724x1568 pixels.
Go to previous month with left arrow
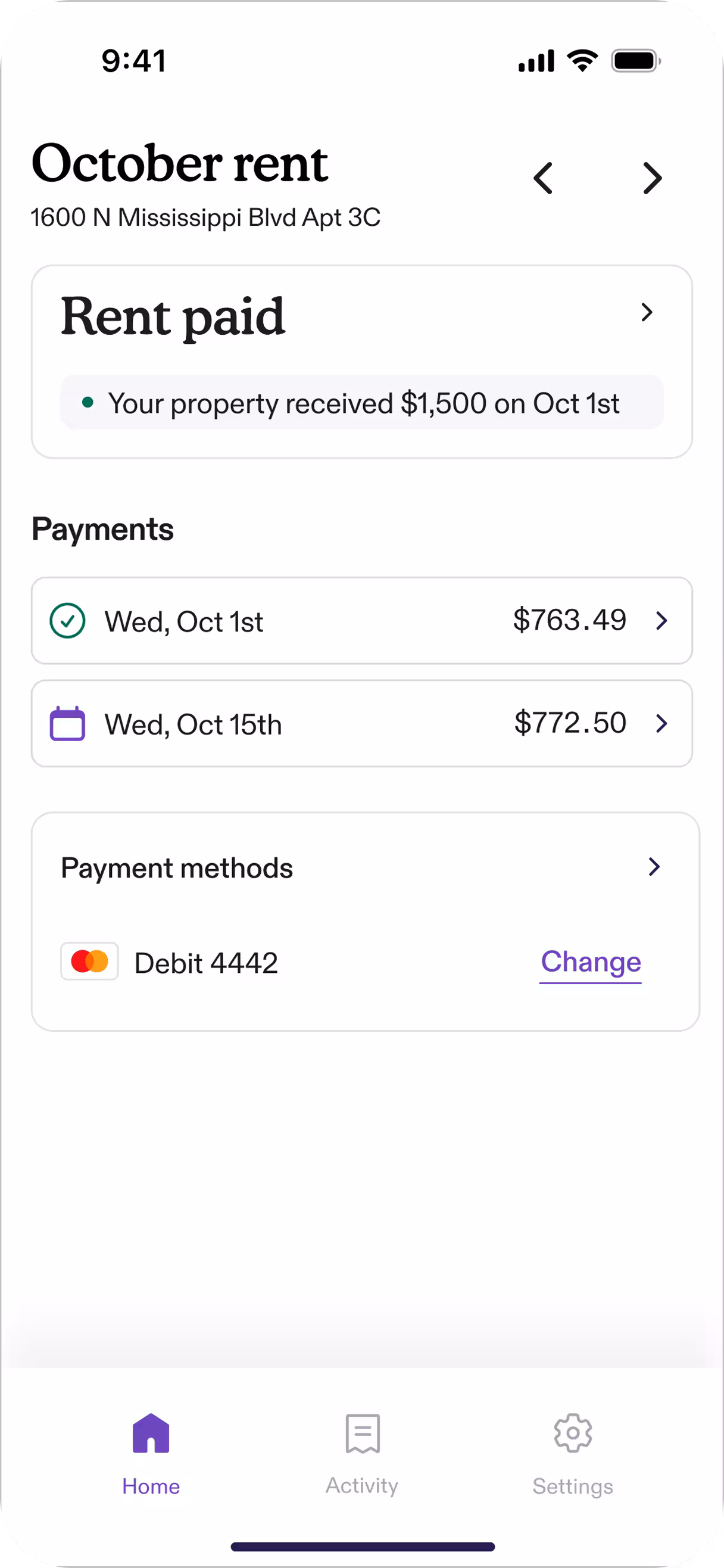click(x=542, y=178)
